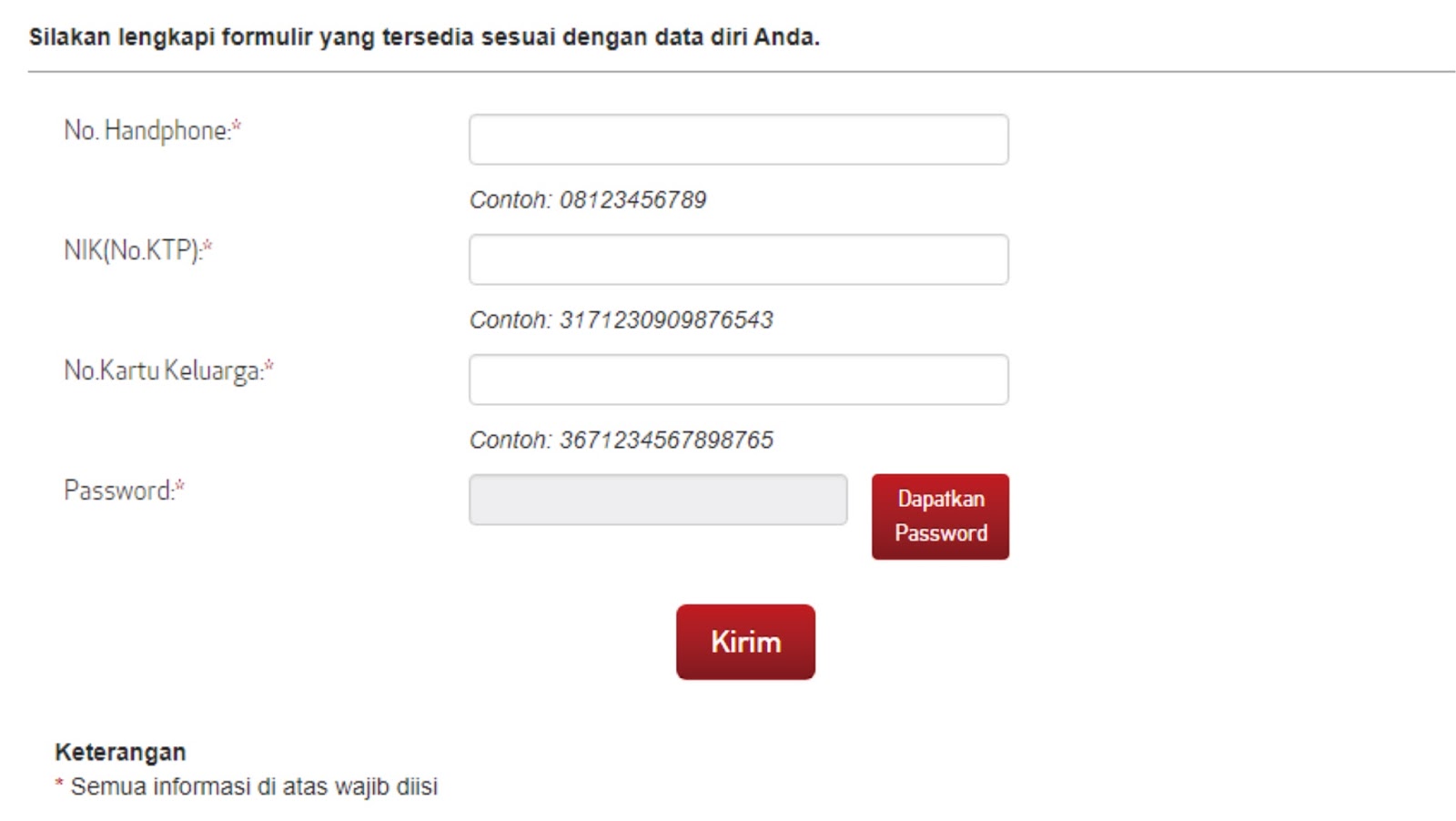
Task: Click the "Semua informasi di atas wajib diisi" note
Action: click(254, 786)
